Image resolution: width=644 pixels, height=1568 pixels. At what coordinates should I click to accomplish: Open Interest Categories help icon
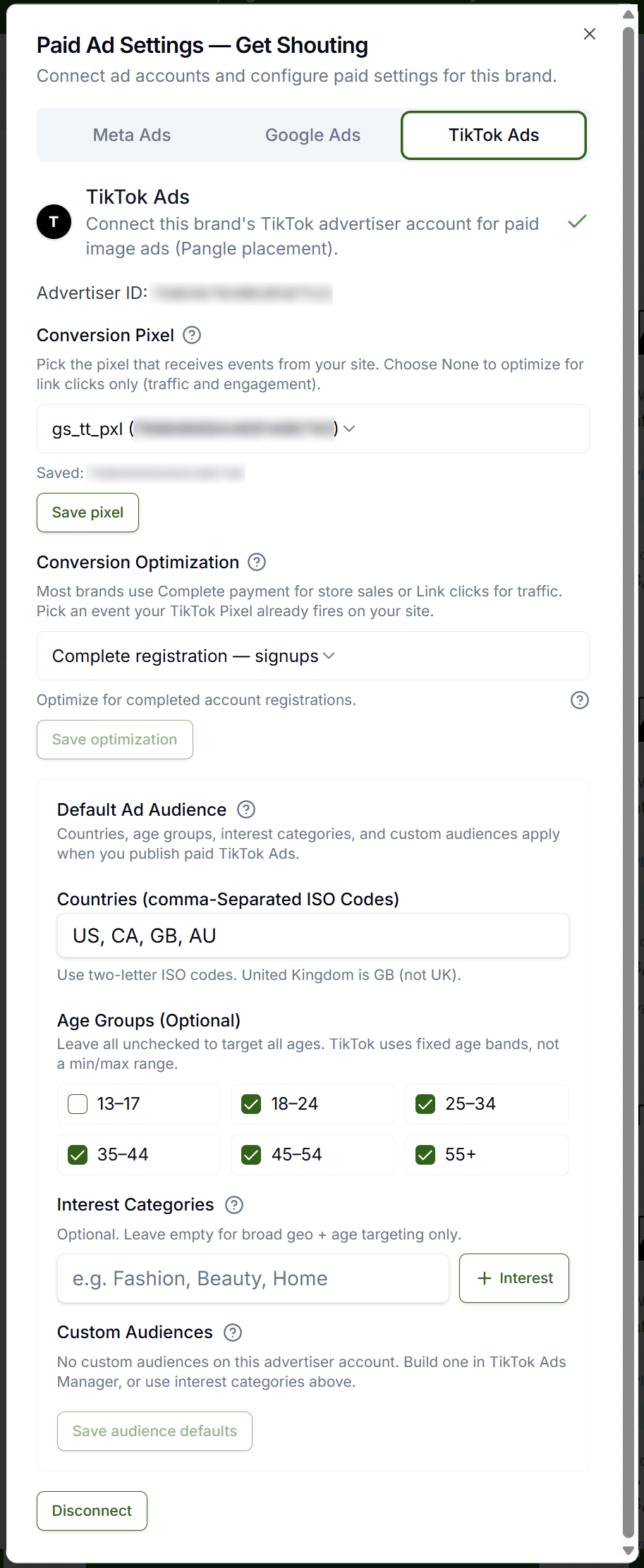coord(234,1205)
